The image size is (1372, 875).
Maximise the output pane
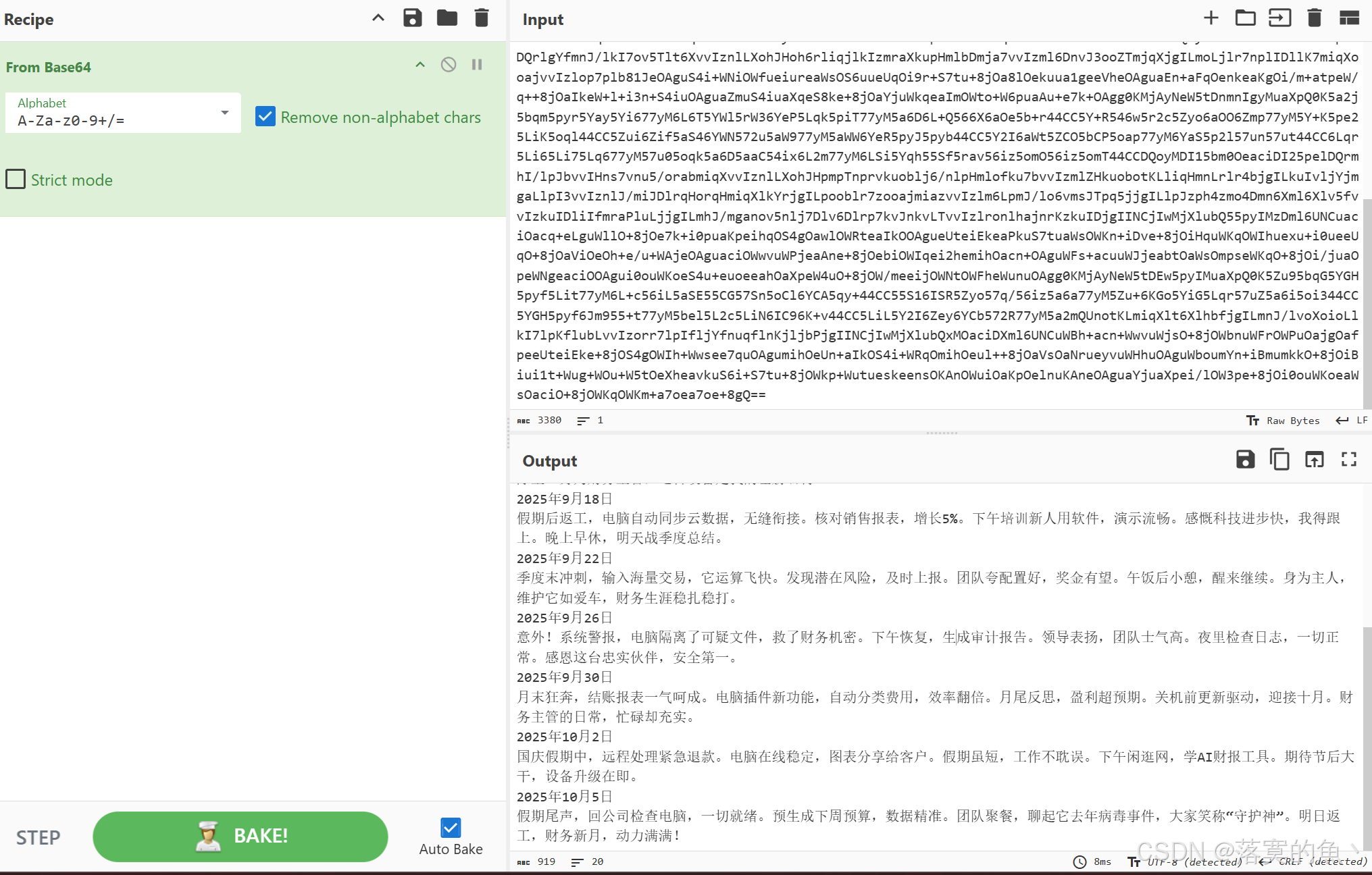coord(1348,460)
